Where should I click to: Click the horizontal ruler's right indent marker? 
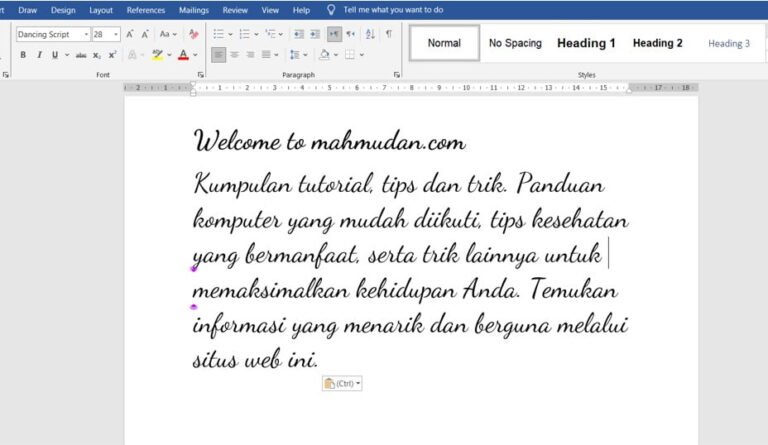[629, 91]
